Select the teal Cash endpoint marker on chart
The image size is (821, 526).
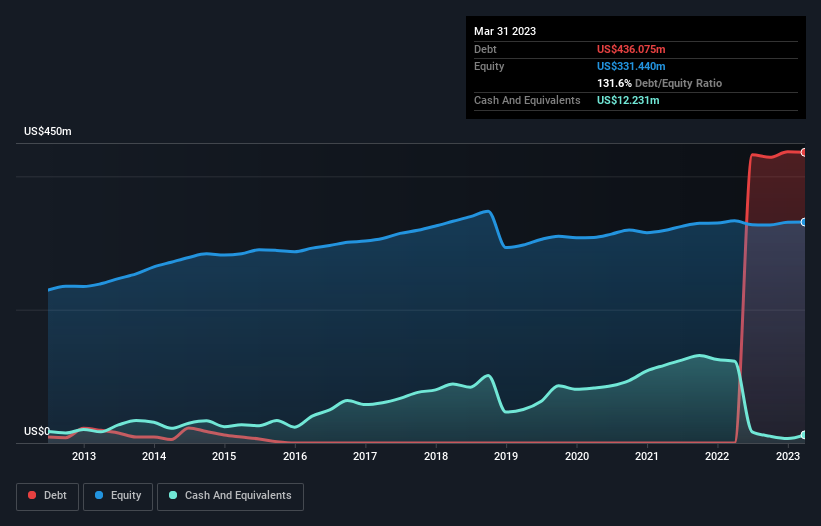(x=804, y=435)
